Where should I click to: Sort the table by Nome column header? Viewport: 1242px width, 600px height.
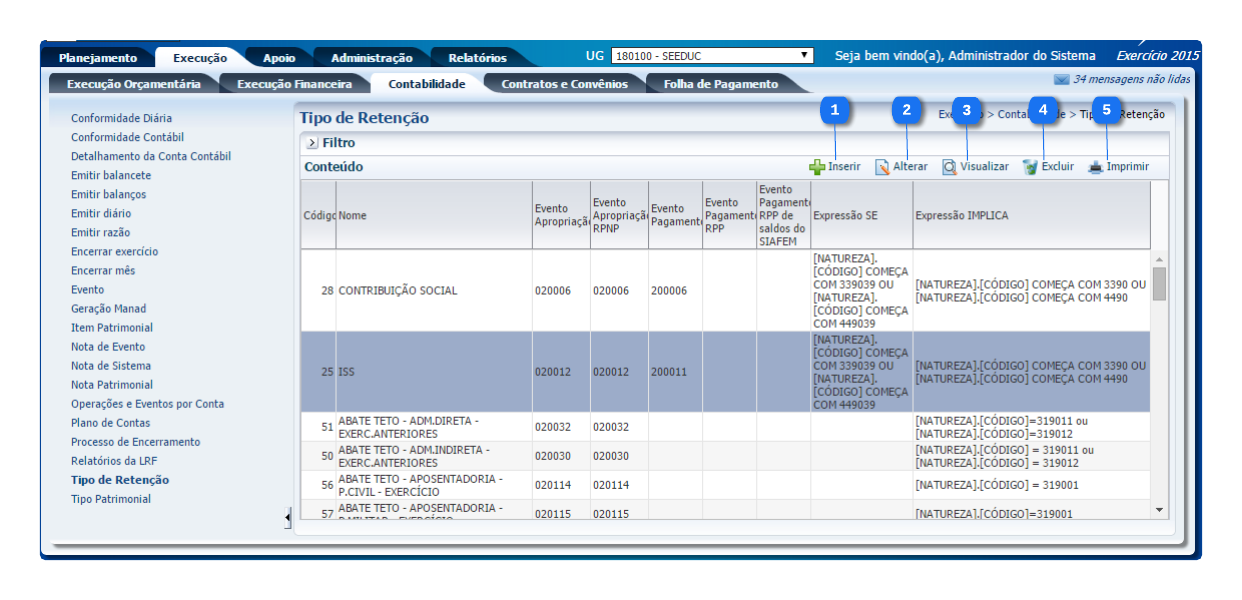click(352, 215)
